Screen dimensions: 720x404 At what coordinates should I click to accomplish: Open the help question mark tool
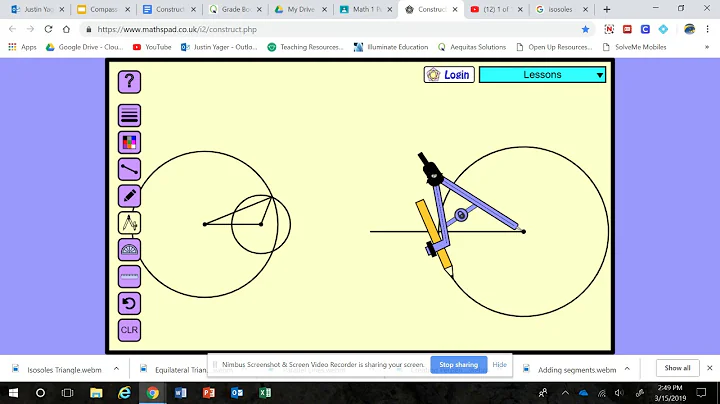coord(129,82)
